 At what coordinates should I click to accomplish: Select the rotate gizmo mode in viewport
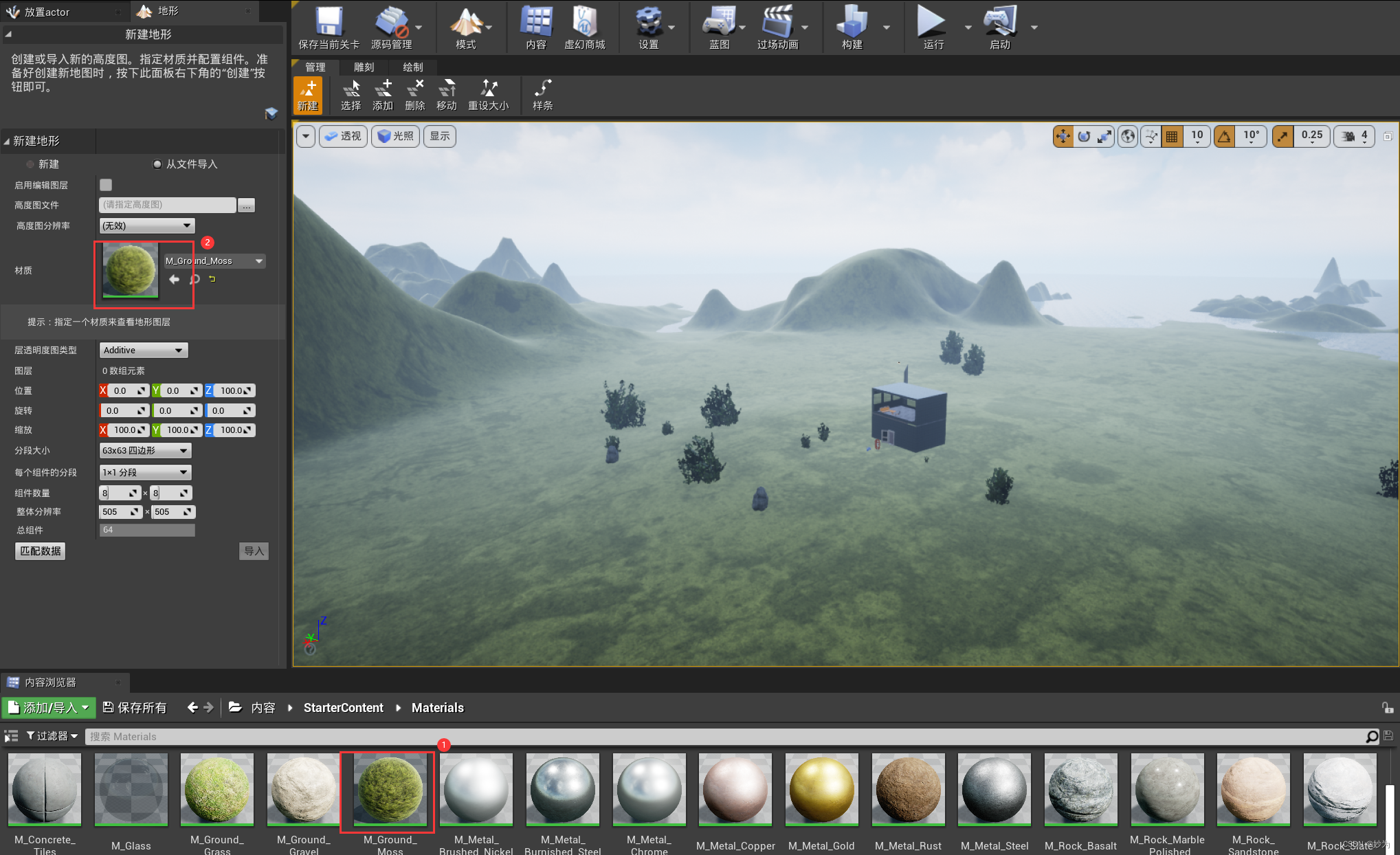tap(1084, 136)
